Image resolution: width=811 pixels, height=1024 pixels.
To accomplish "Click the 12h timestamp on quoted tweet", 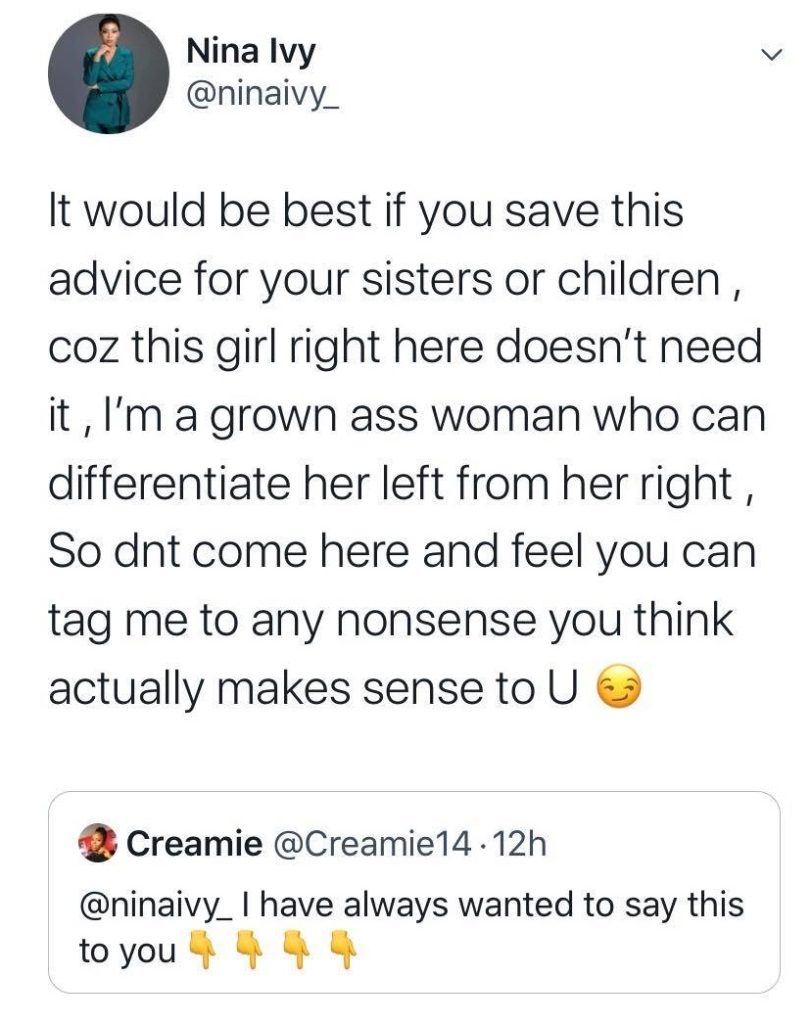I will (518, 846).
